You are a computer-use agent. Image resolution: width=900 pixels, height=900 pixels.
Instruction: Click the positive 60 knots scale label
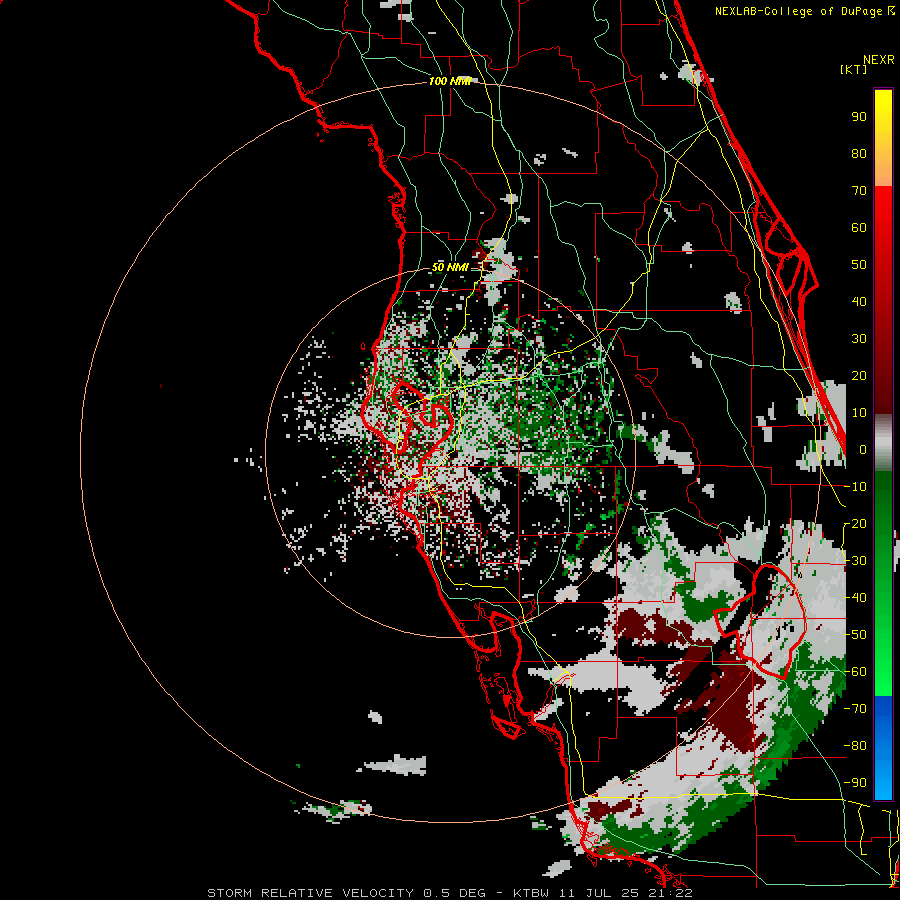859,228
